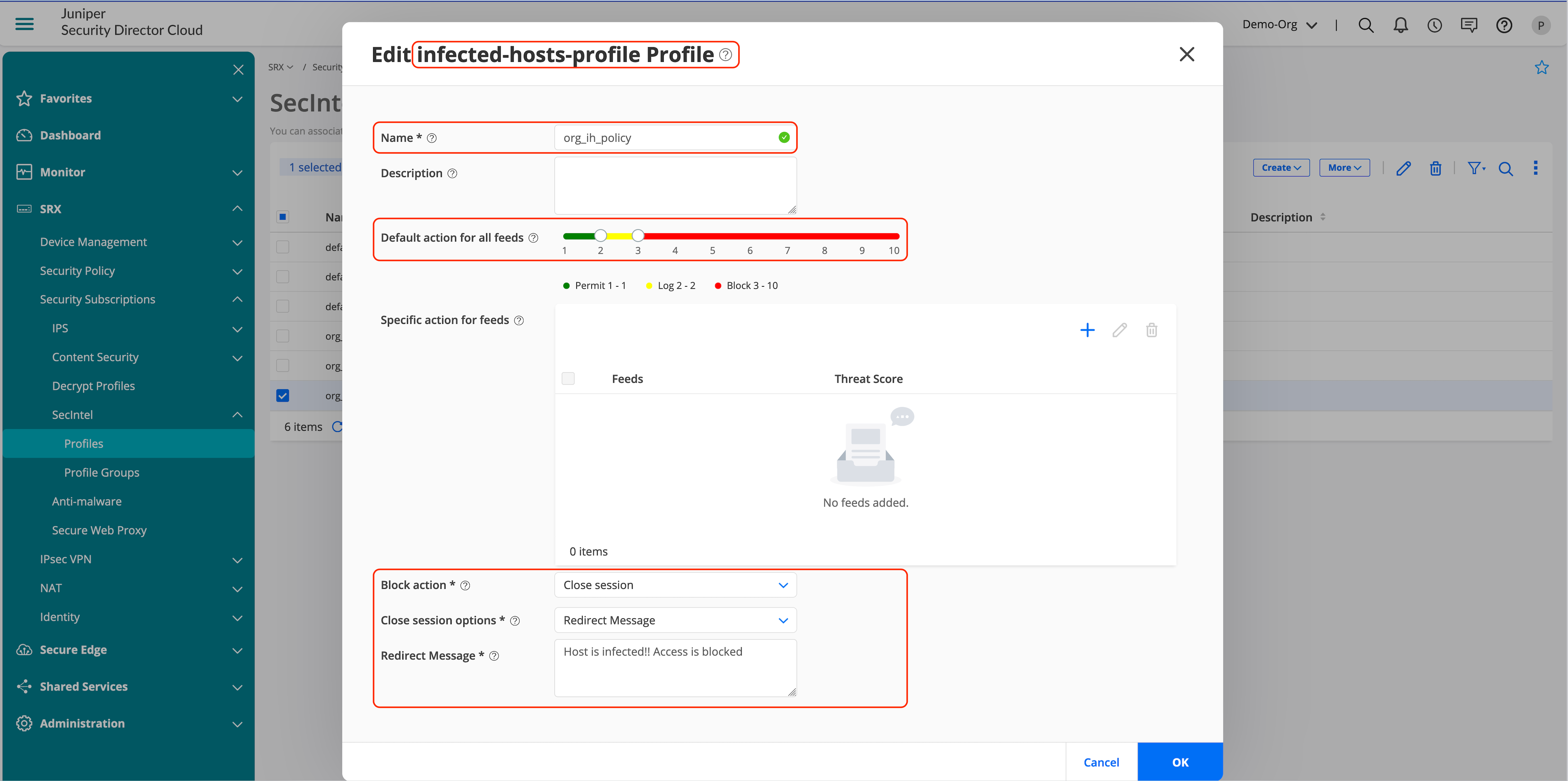Toggle the select-all checkbox in table header
The width and height of the screenshot is (1568, 781).
click(282, 217)
